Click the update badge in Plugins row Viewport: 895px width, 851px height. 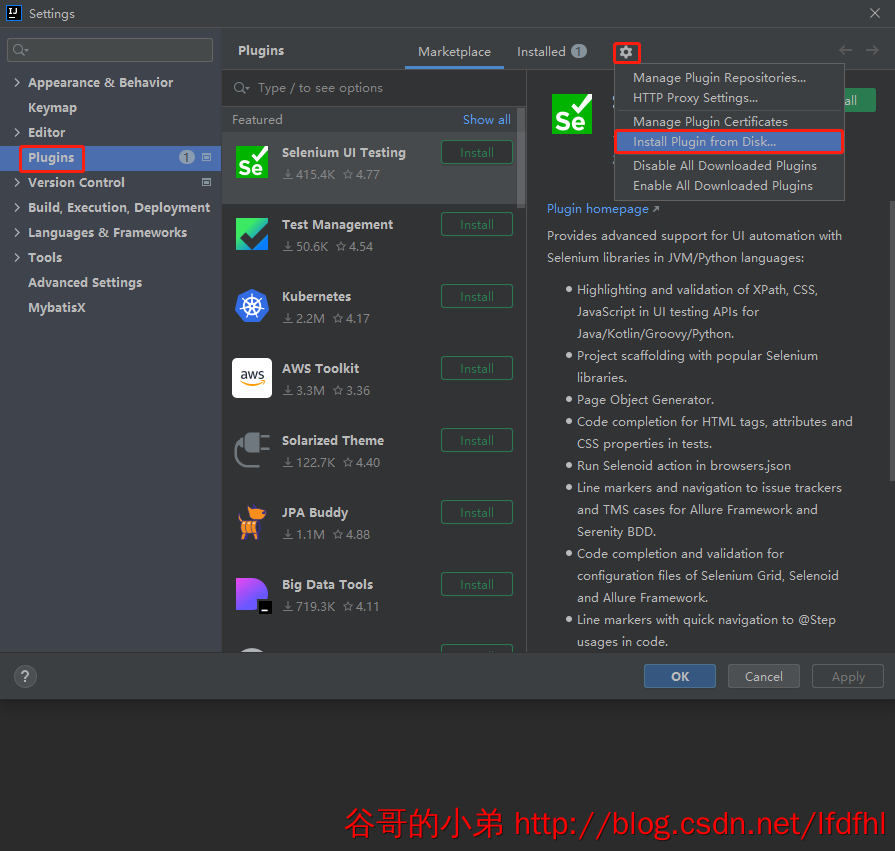pos(187,157)
